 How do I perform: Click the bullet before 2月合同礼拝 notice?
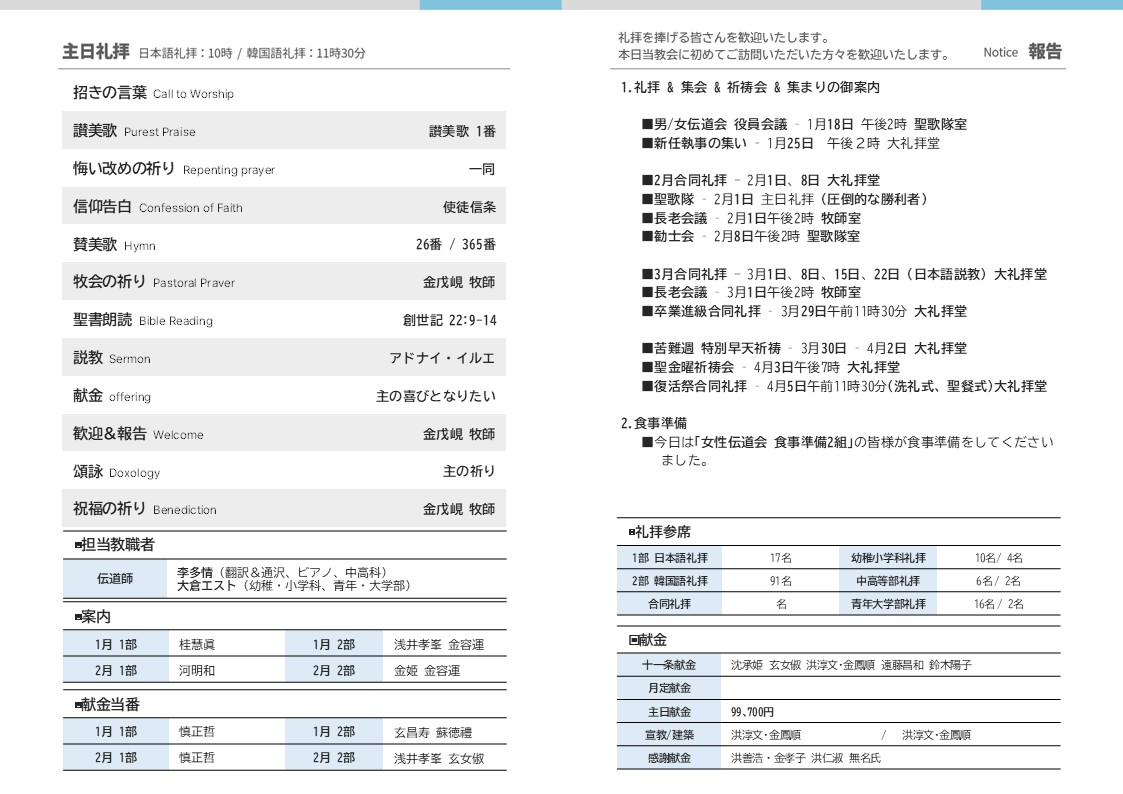646,181
